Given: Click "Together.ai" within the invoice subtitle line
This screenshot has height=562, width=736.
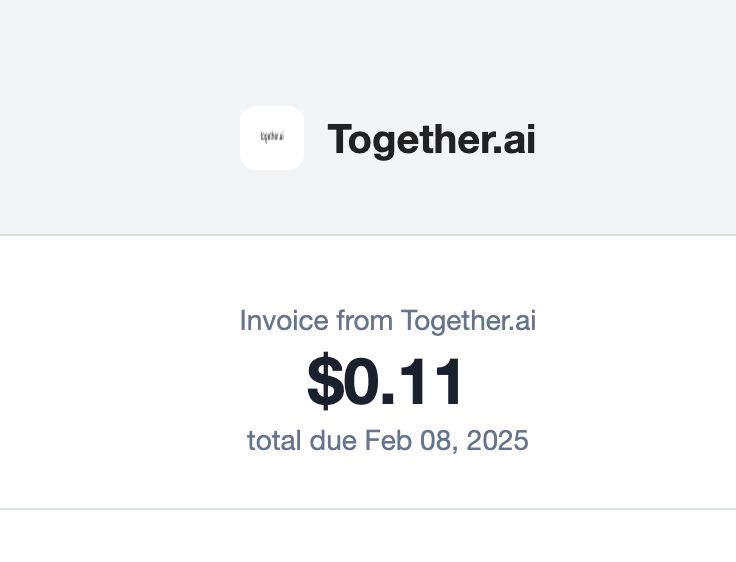Looking at the screenshot, I should 468,321.
